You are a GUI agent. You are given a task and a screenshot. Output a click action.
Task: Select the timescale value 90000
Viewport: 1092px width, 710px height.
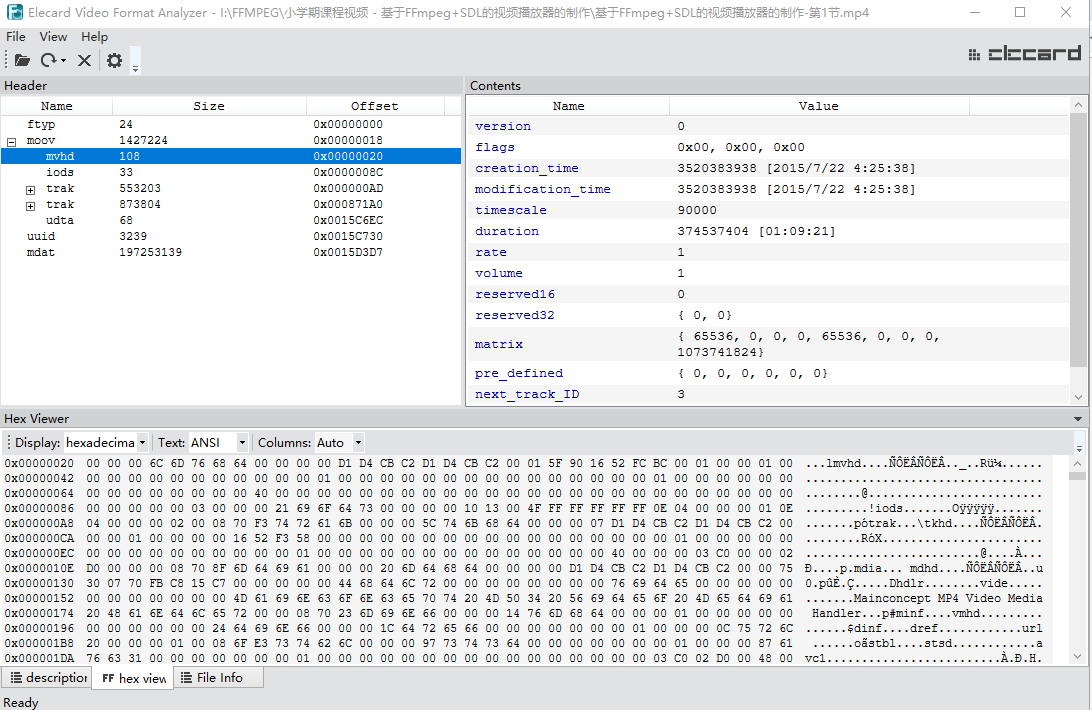pos(697,210)
